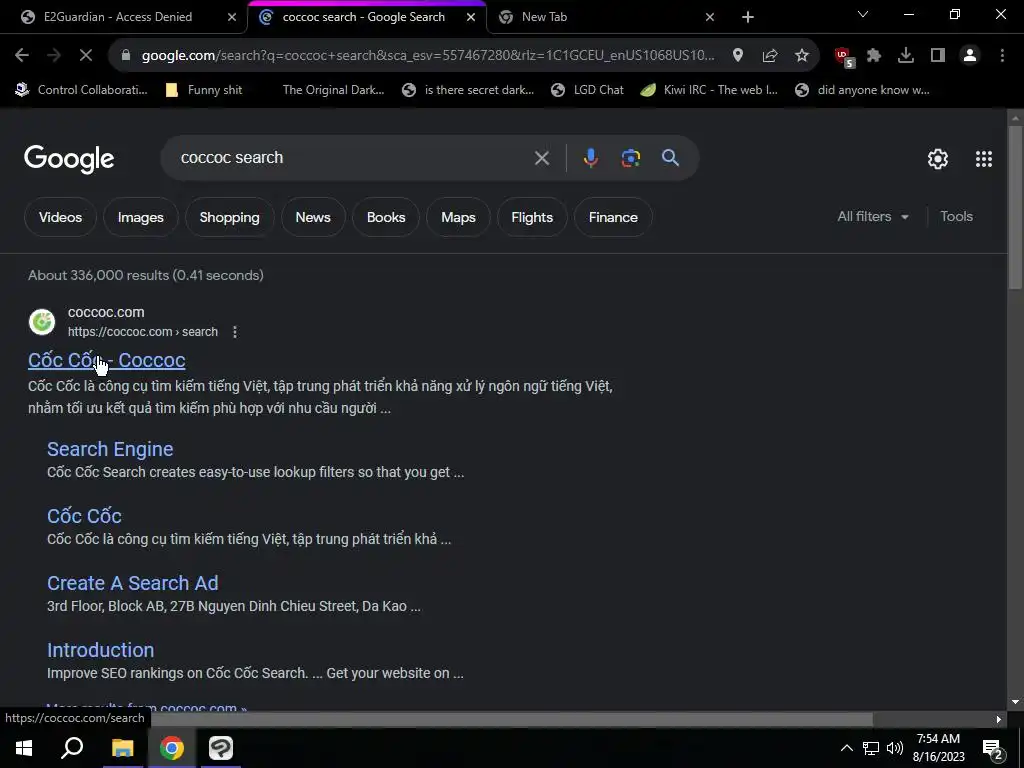Open the LGD Chat bookmark
The image size is (1024, 768).
tap(588, 90)
